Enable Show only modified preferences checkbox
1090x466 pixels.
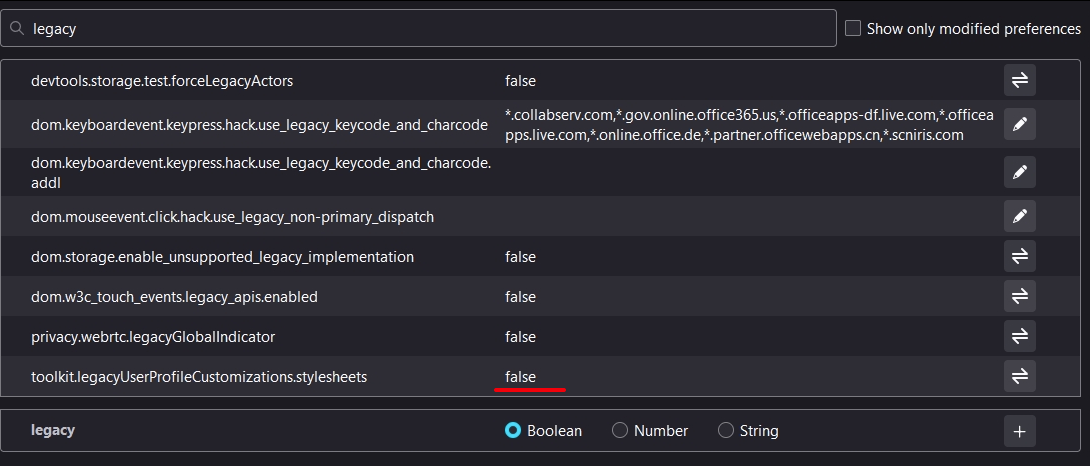click(x=853, y=28)
